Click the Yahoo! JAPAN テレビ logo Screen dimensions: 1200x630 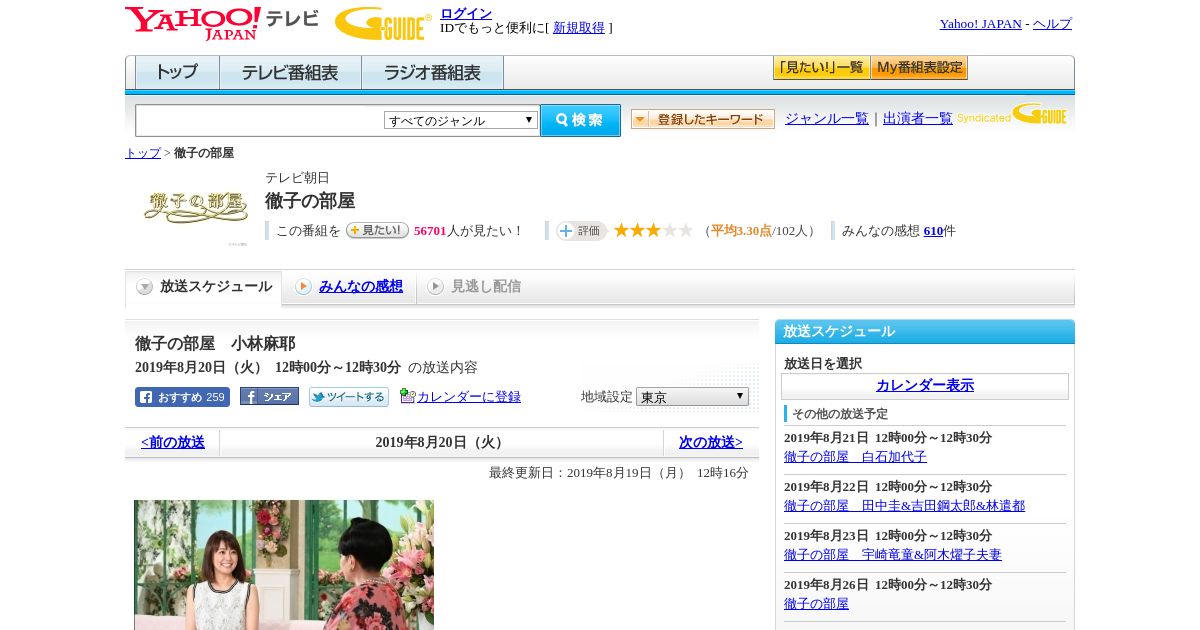(221, 23)
